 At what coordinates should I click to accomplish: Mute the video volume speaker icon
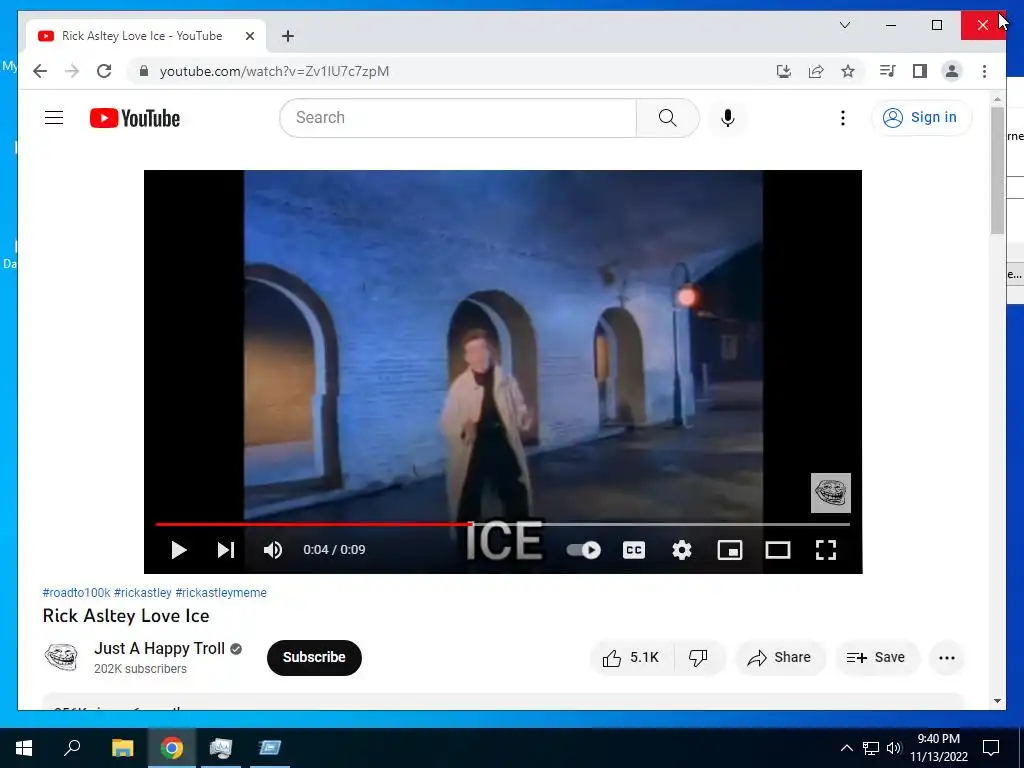[273, 550]
